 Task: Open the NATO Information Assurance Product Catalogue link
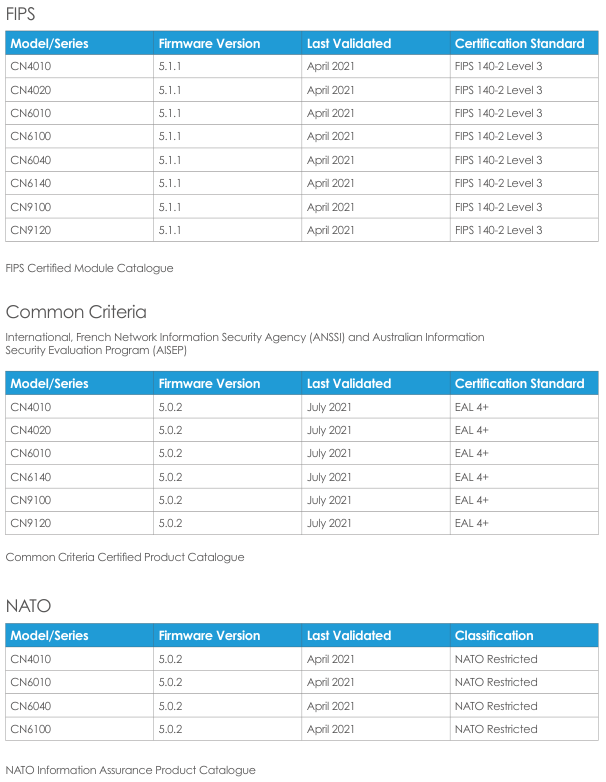(x=130, y=770)
